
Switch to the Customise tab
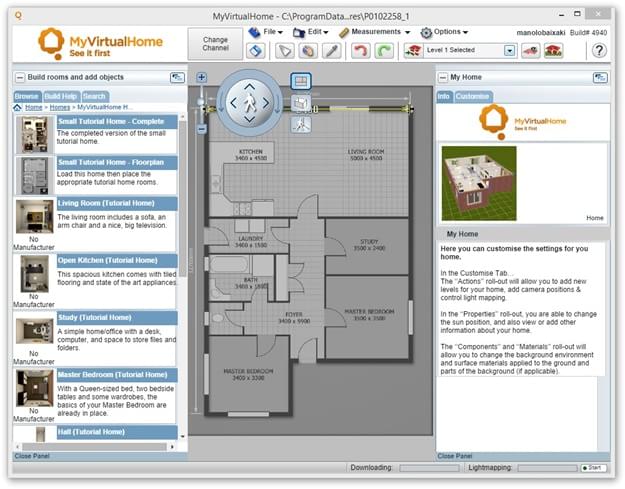(472, 96)
